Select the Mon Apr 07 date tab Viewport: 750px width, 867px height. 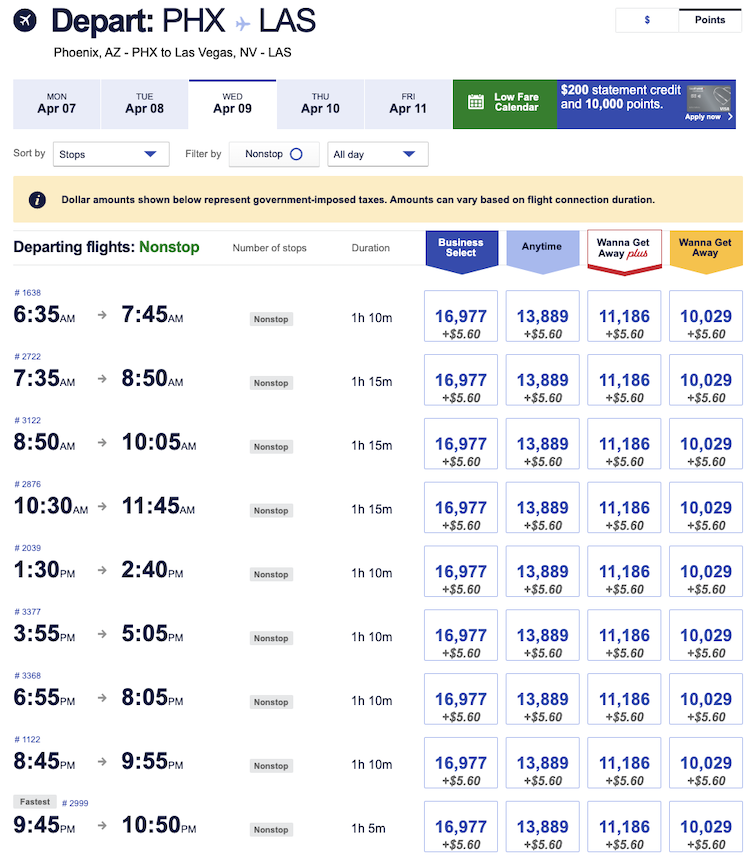tap(56, 104)
